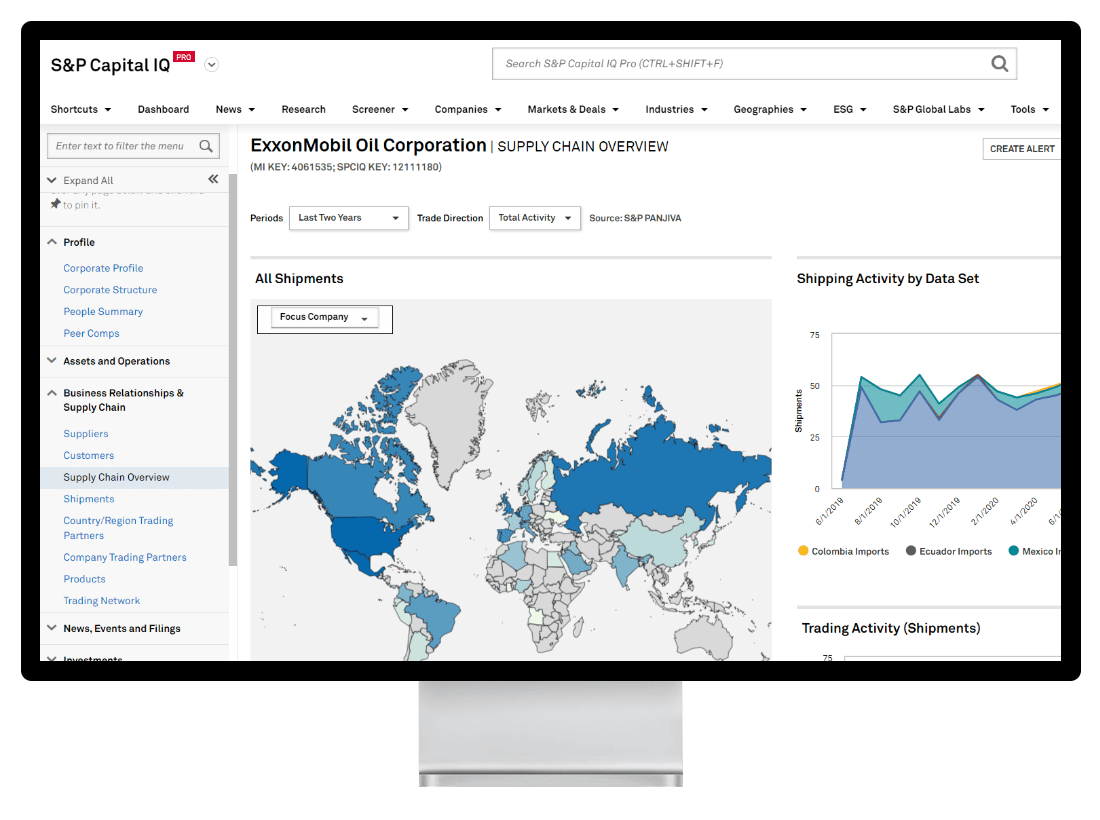This screenshot has width=1100, height=820.
Task: Open Customers link
Action: click(88, 455)
